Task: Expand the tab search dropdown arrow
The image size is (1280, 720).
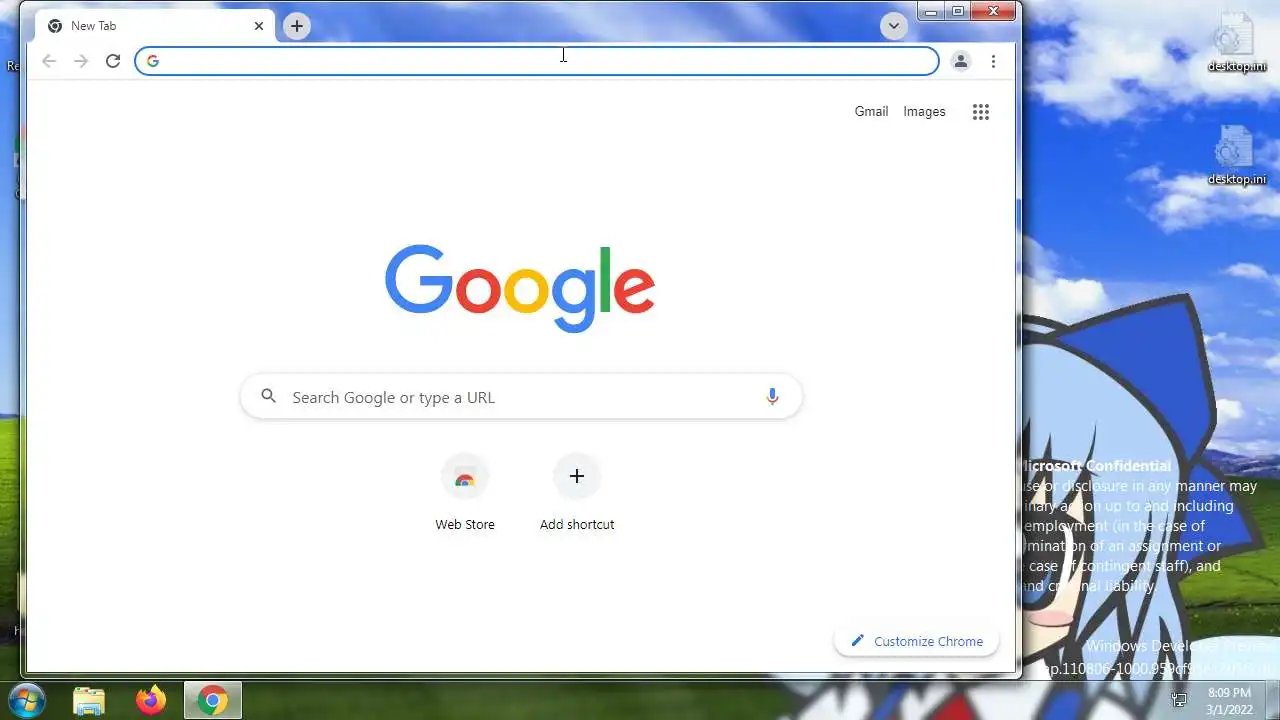Action: [x=894, y=26]
